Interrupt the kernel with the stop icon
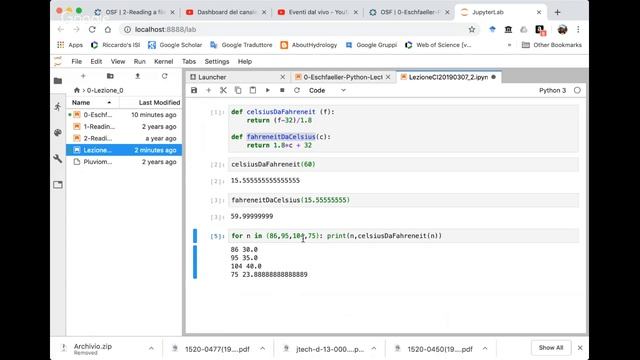This screenshot has width=640, height=360. pos(282,90)
